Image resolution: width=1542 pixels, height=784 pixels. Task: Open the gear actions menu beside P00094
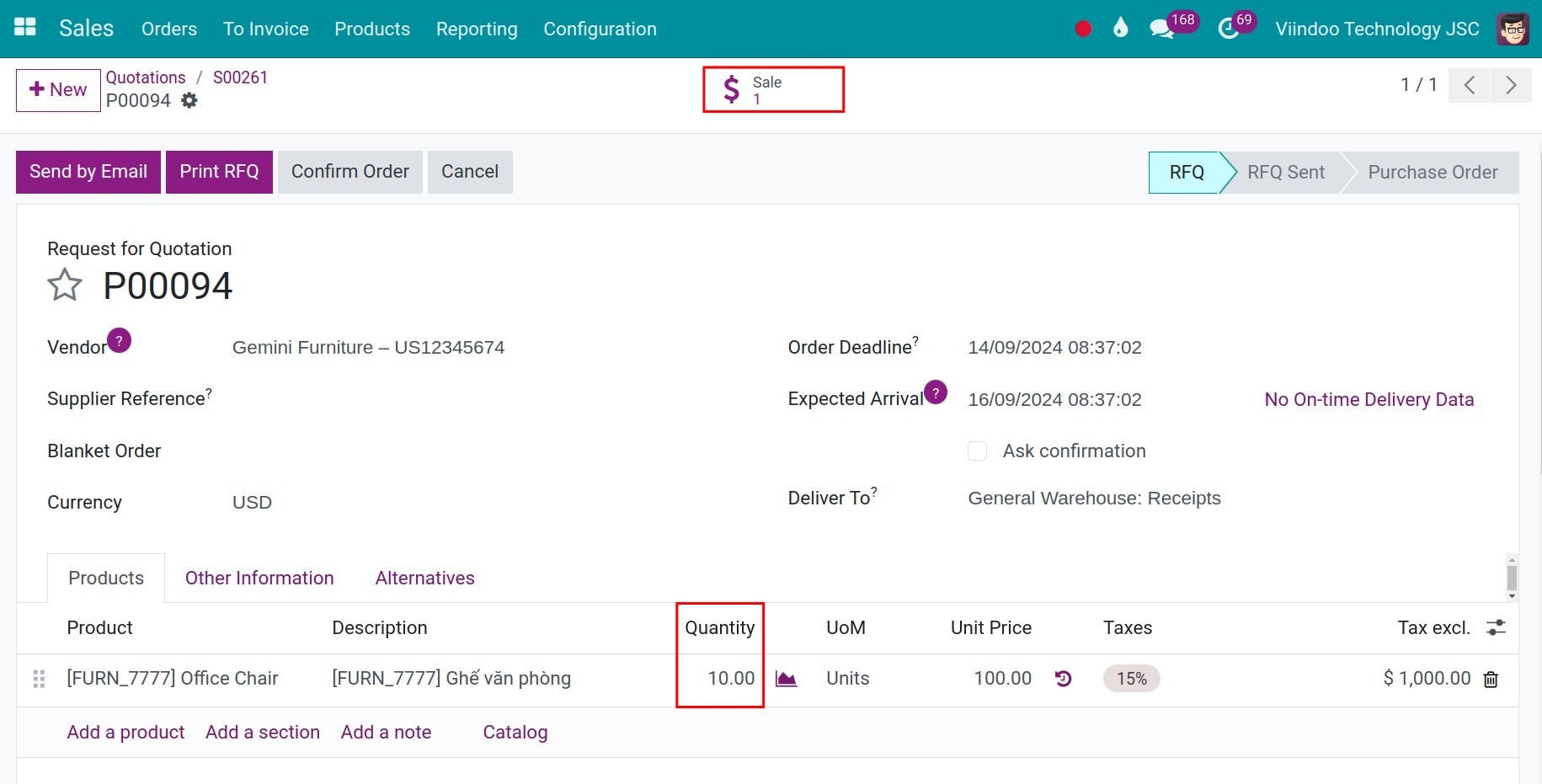189,100
